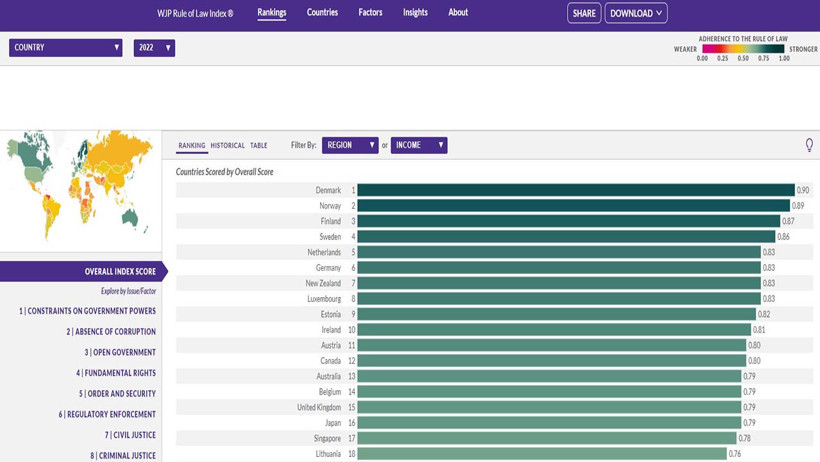Click the Canada country label

pos(331,361)
